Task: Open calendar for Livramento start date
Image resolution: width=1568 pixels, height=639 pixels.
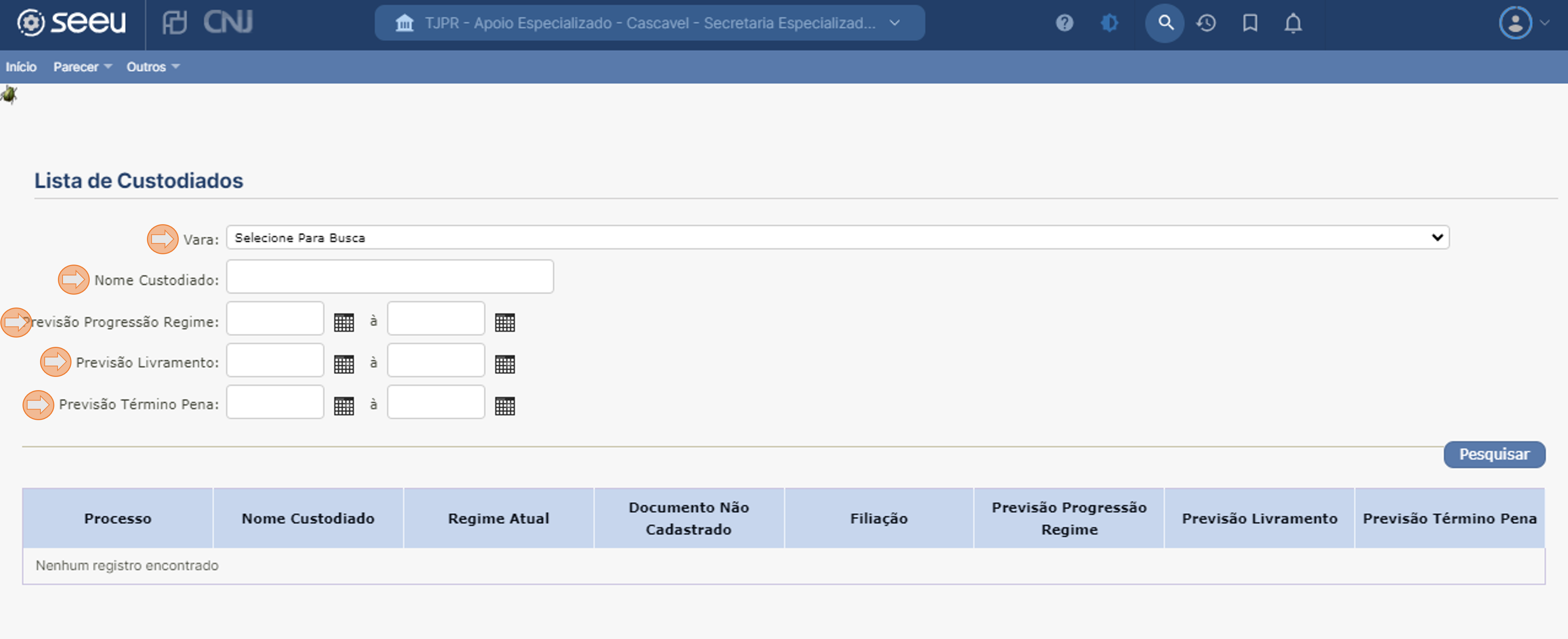Action: [x=344, y=364]
